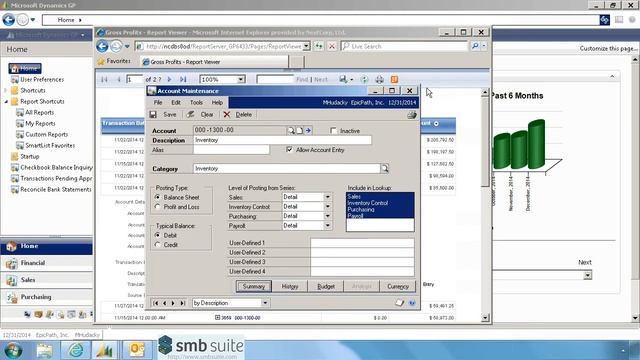Click into the Alias input field
The image size is (640, 360).
click(x=231, y=150)
